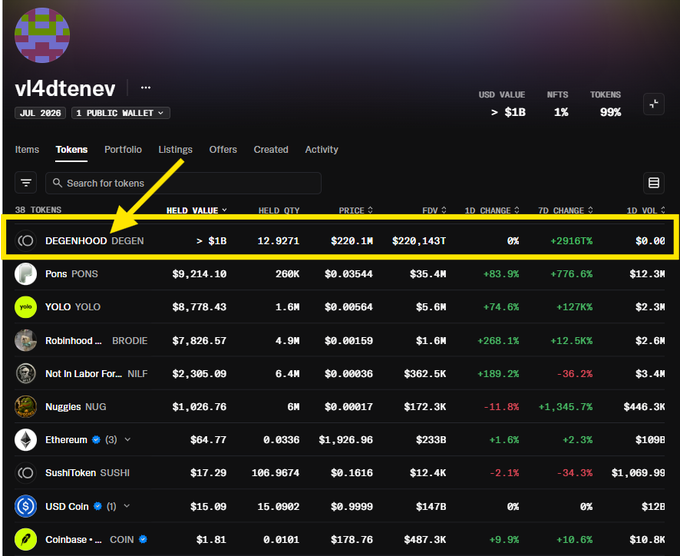This screenshot has height=556, width=680.
Task: Open the Pons PONS token
Action: click(x=72, y=274)
